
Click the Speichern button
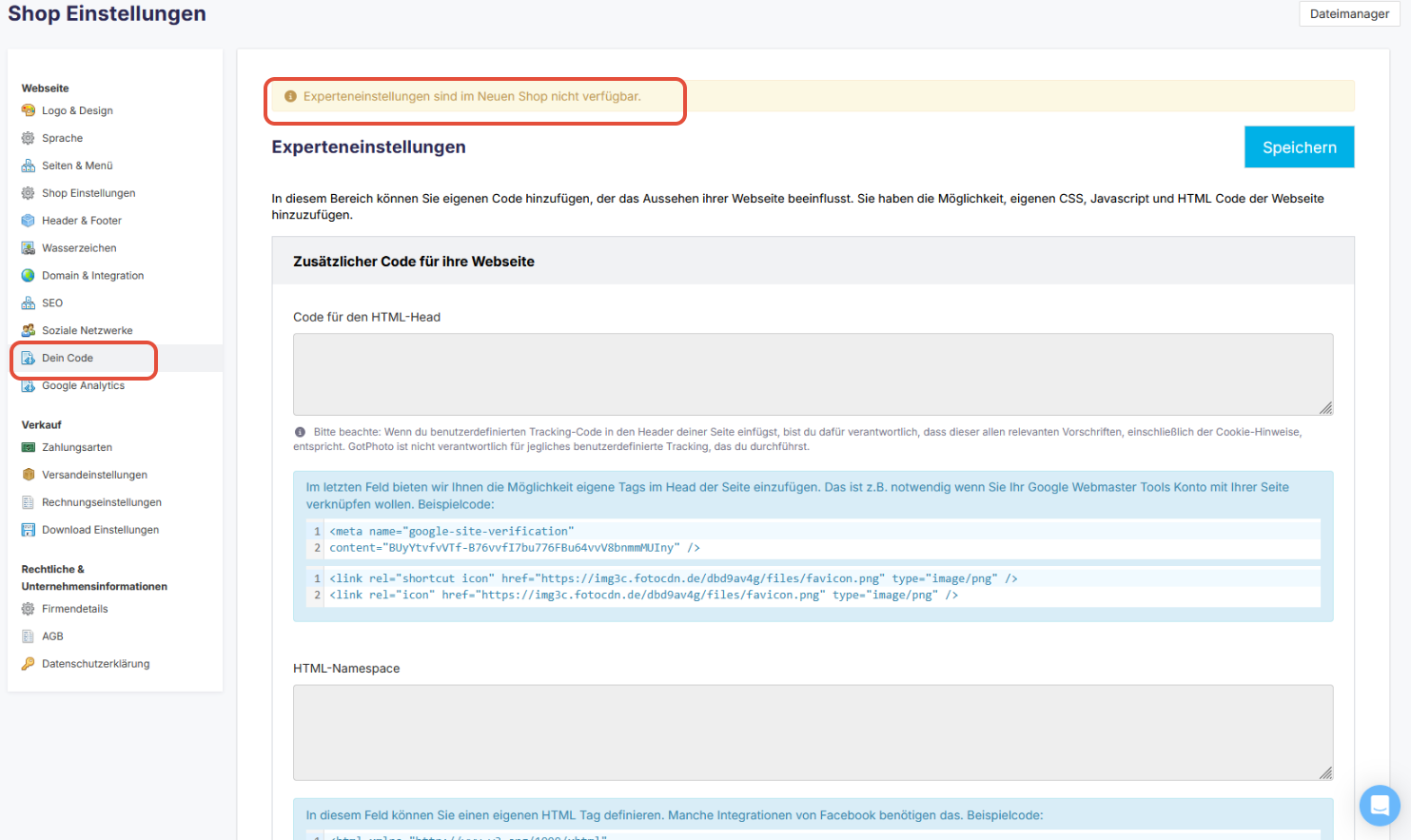(1299, 147)
